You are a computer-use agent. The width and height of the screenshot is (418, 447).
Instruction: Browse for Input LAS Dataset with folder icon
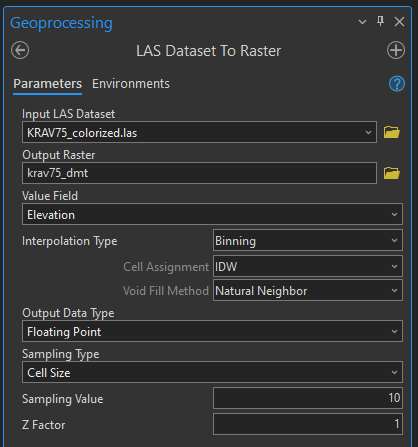[392, 132]
